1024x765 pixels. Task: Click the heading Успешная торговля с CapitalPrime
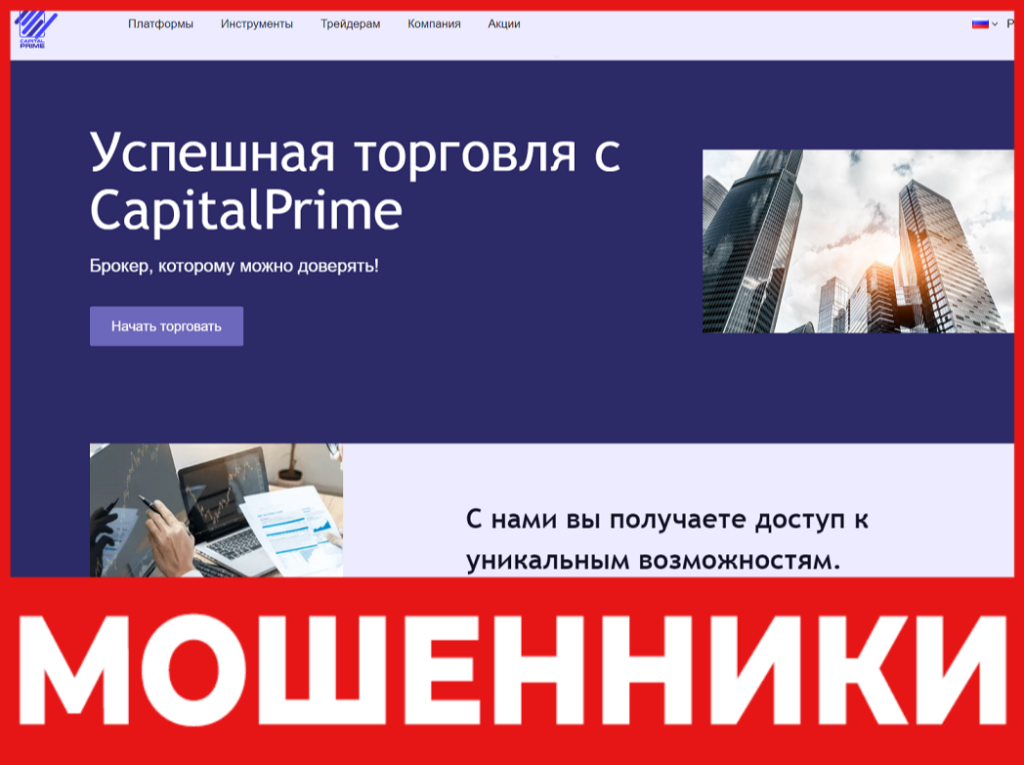[355, 180]
